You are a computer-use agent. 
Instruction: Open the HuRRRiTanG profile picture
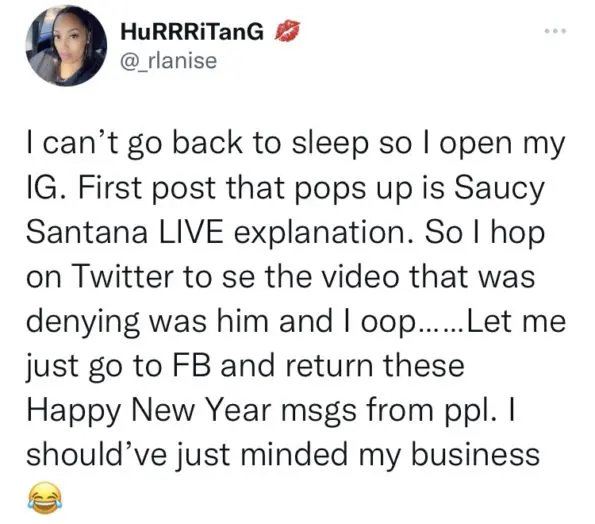66,46
